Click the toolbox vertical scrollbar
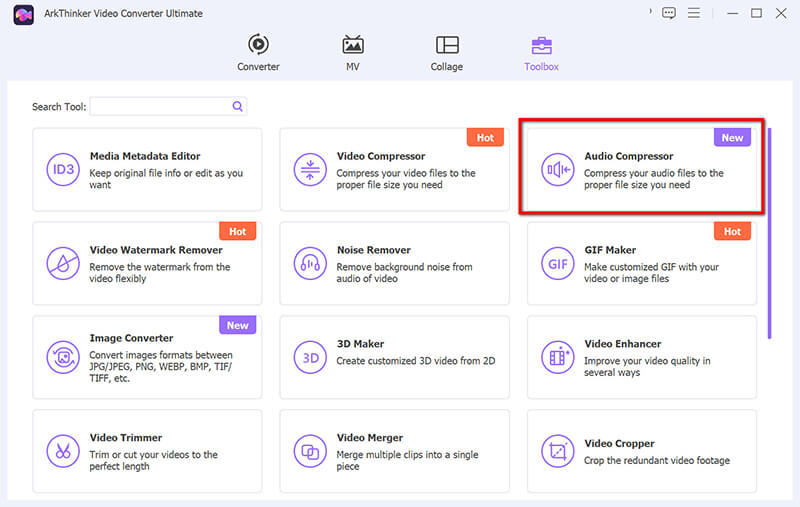The image size is (800, 507). click(769, 233)
